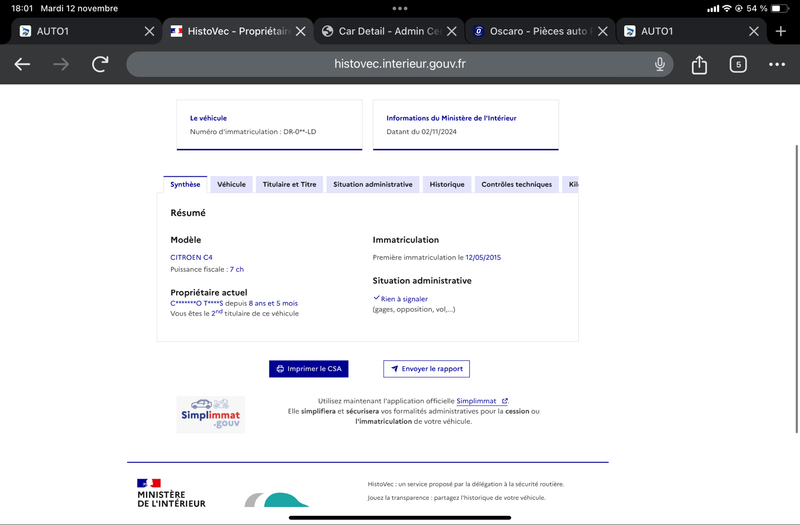The height and width of the screenshot is (525, 800).
Task: Open the Véhicule tab
Action: tap(231, 184)
